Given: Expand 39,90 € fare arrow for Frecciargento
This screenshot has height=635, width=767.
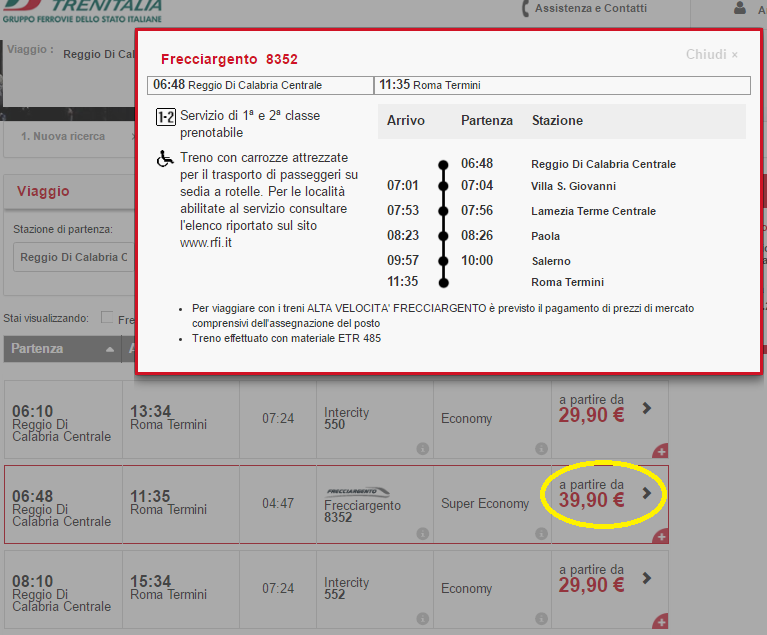Looking at the screenshot, I should click(646, 493).
